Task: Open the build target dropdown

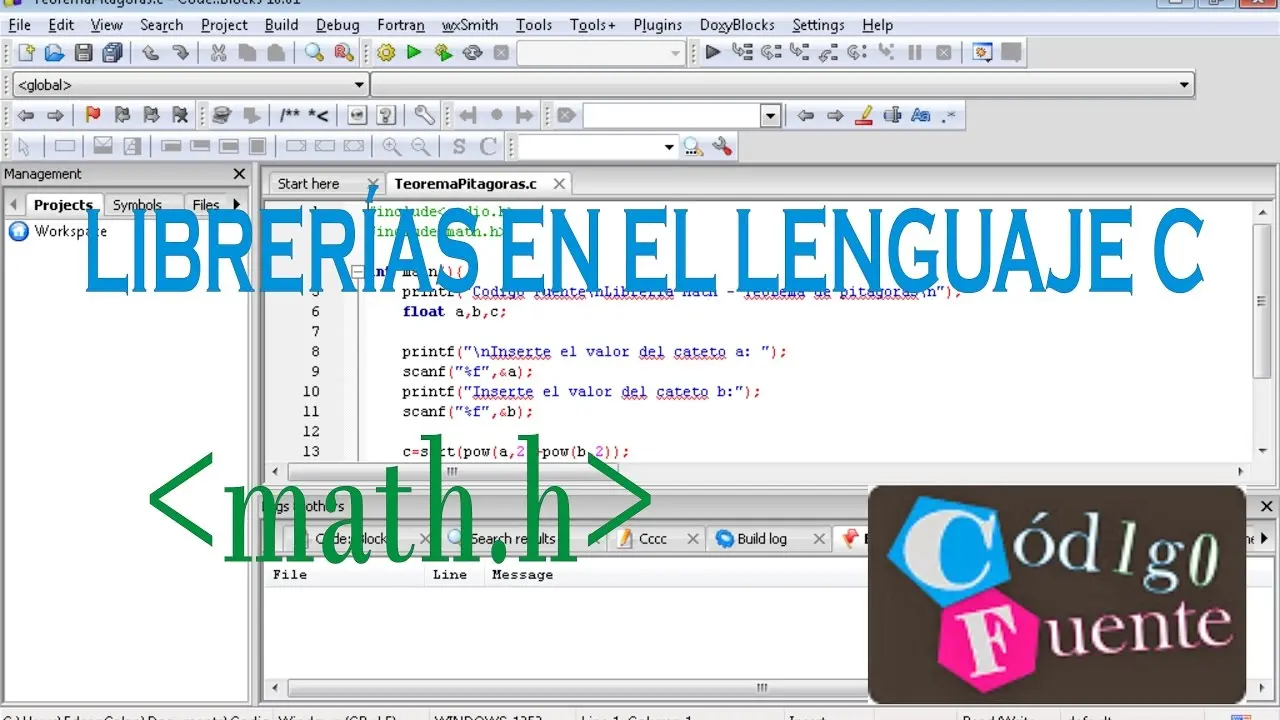Action: 676,53
